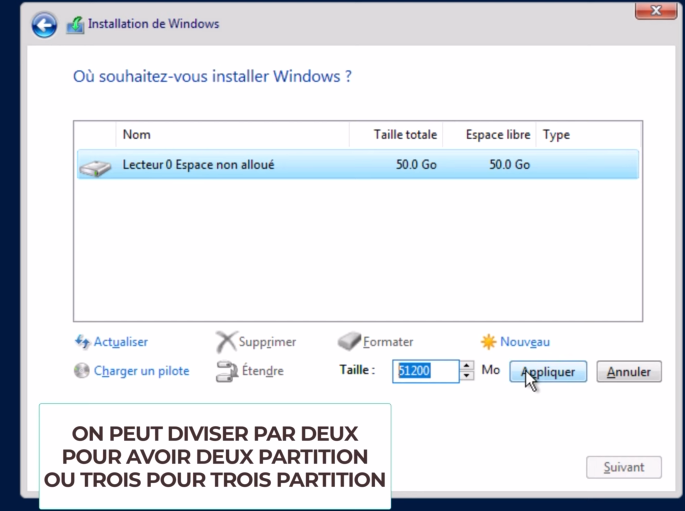Screen dimensions: 685x511
Task: Click the Supprimer X icon
Action: click(x=226, y=342)
